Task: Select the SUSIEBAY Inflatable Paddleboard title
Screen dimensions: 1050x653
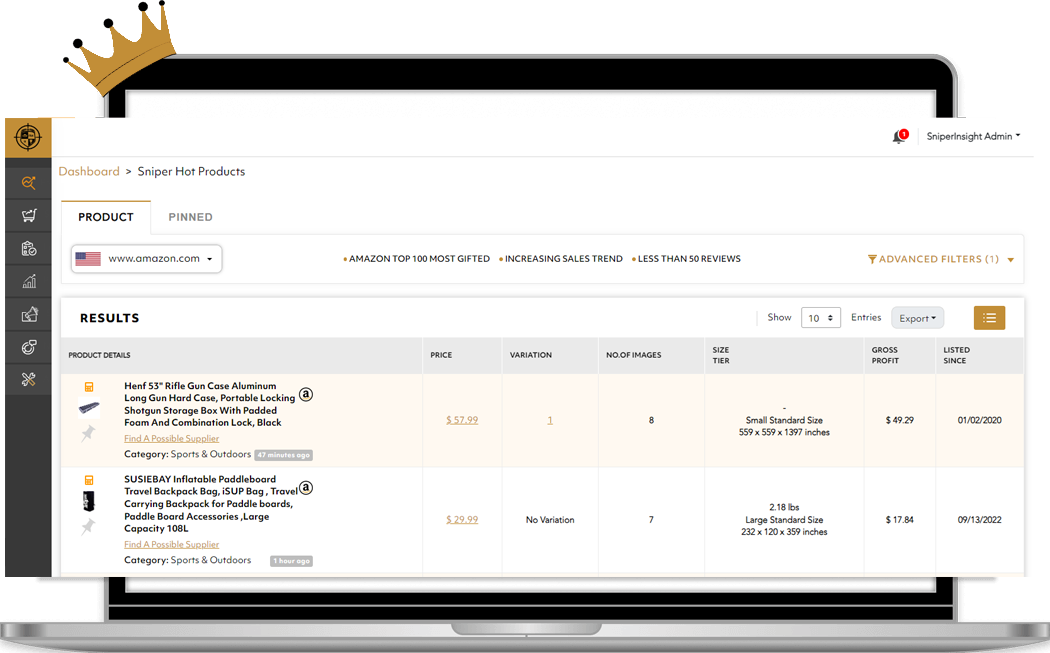Action: click(x=211, y=504)
